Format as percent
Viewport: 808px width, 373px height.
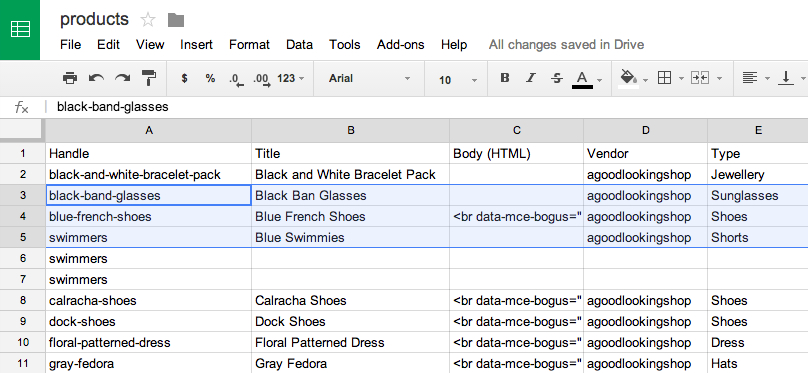point(210,78)
